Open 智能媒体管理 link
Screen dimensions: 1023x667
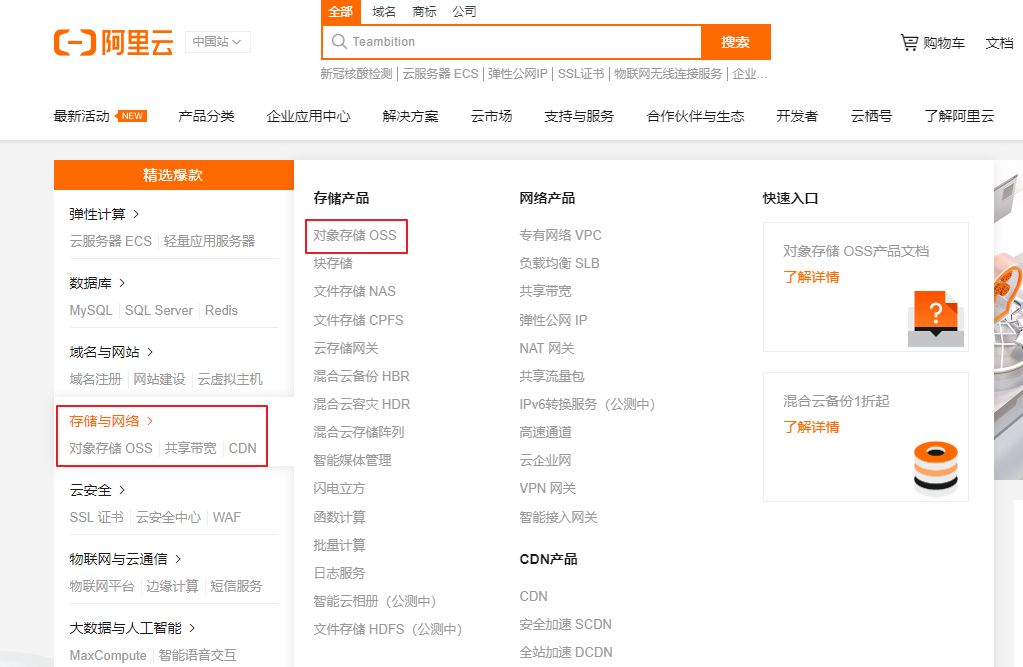352,460
